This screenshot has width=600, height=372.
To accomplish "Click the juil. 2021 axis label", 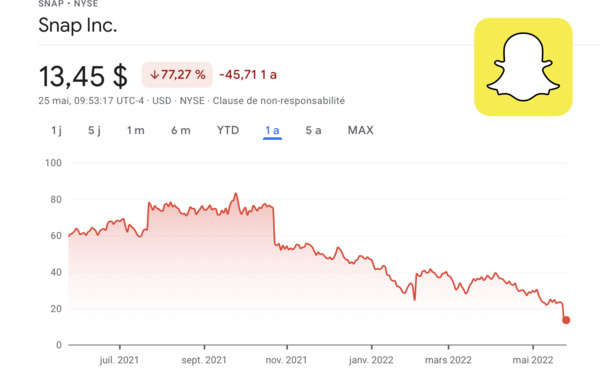I will point(119,360).
